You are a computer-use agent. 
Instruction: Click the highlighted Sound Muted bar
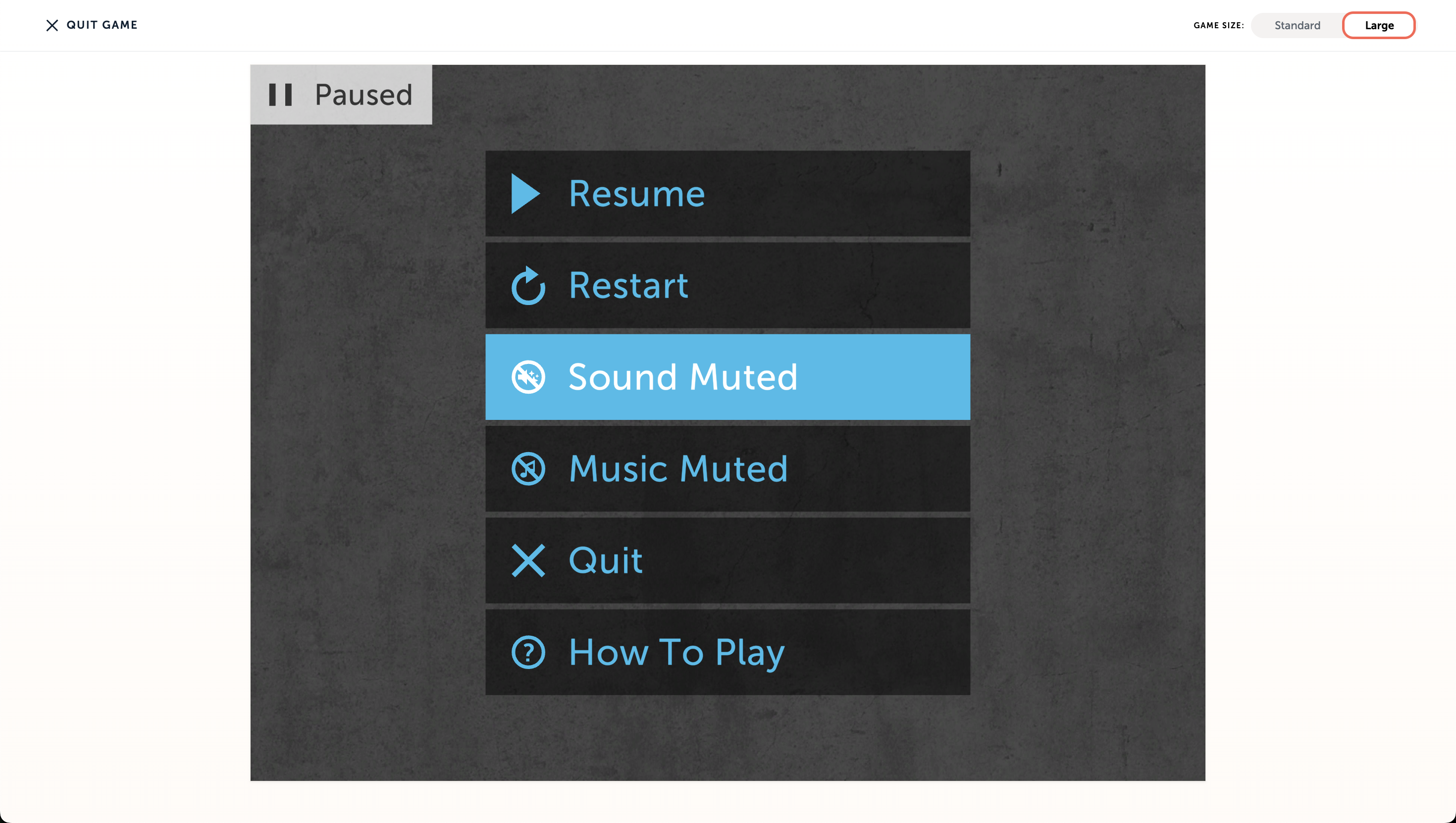(x=728, y=377)
